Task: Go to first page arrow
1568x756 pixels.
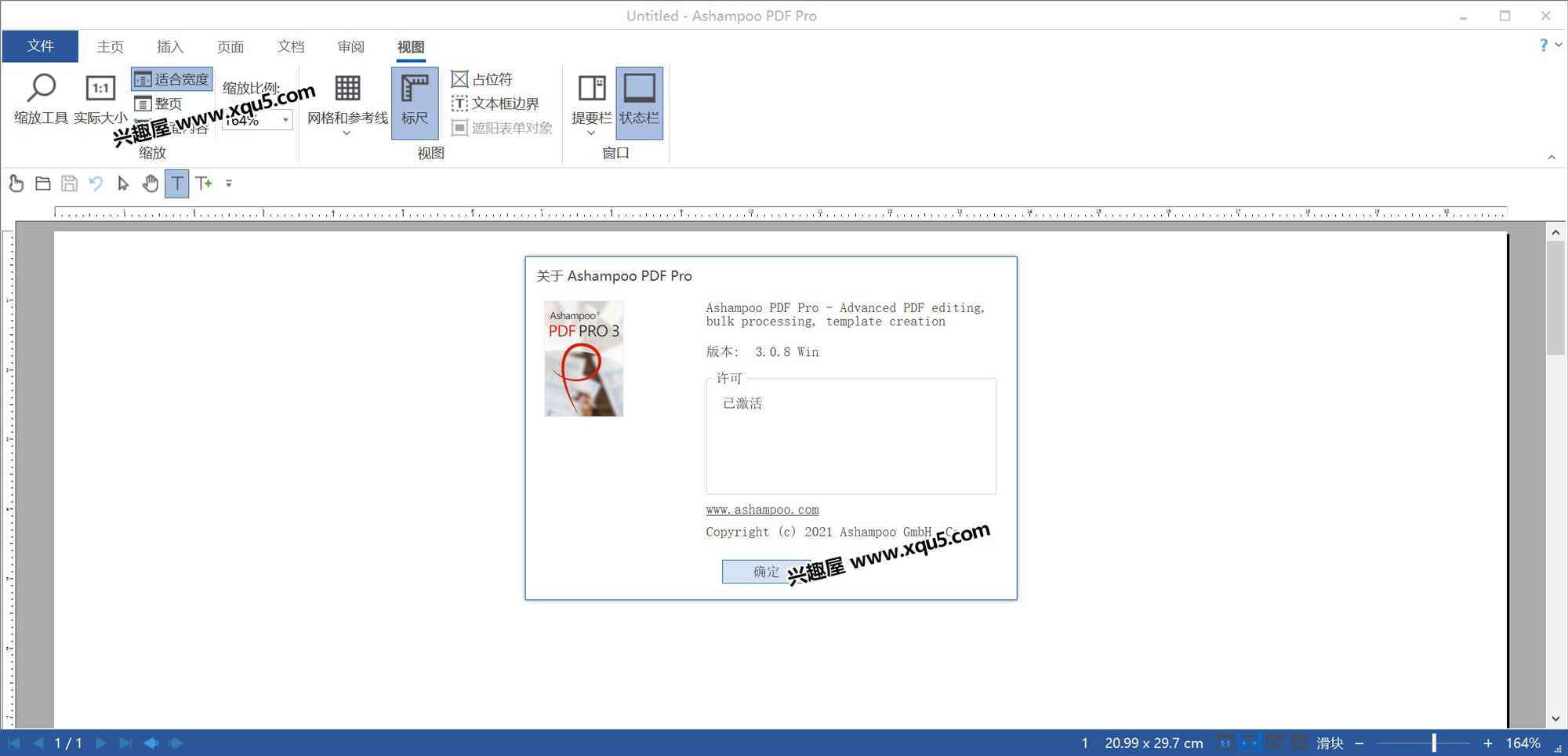Action: tap(14, 743)
